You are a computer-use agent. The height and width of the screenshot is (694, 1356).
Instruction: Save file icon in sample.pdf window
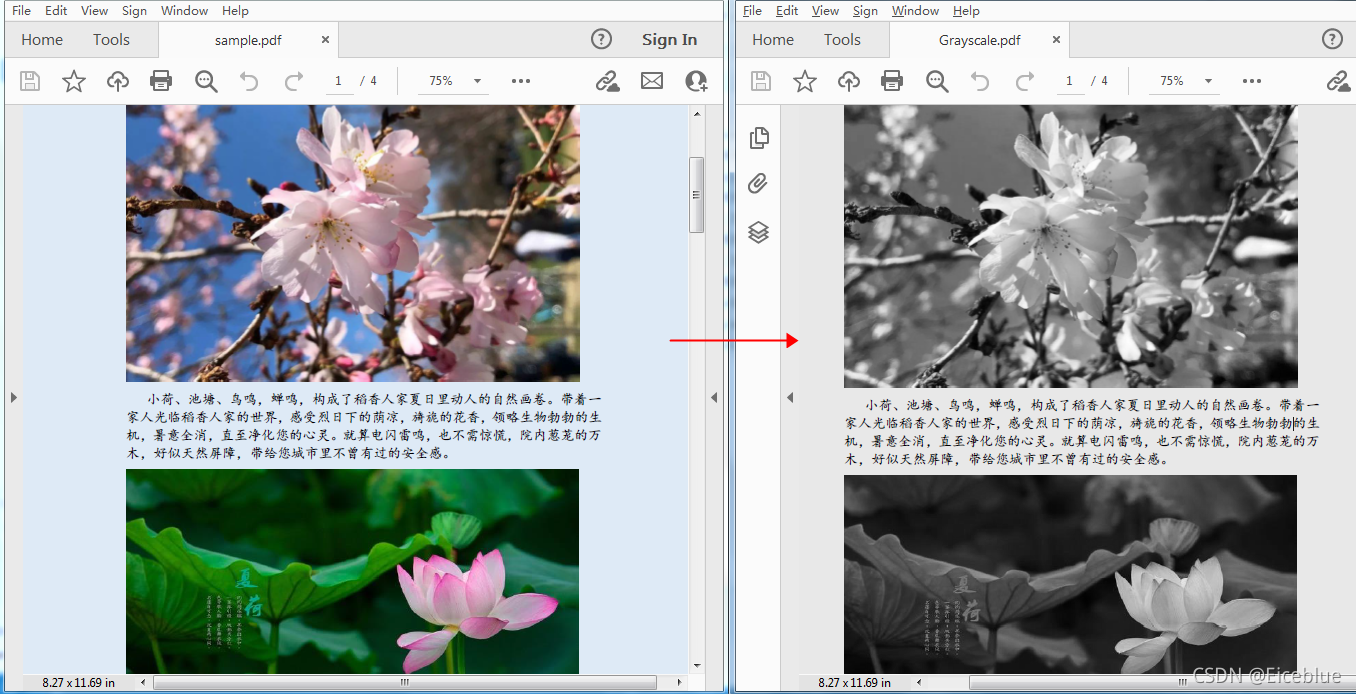(30, 81)
